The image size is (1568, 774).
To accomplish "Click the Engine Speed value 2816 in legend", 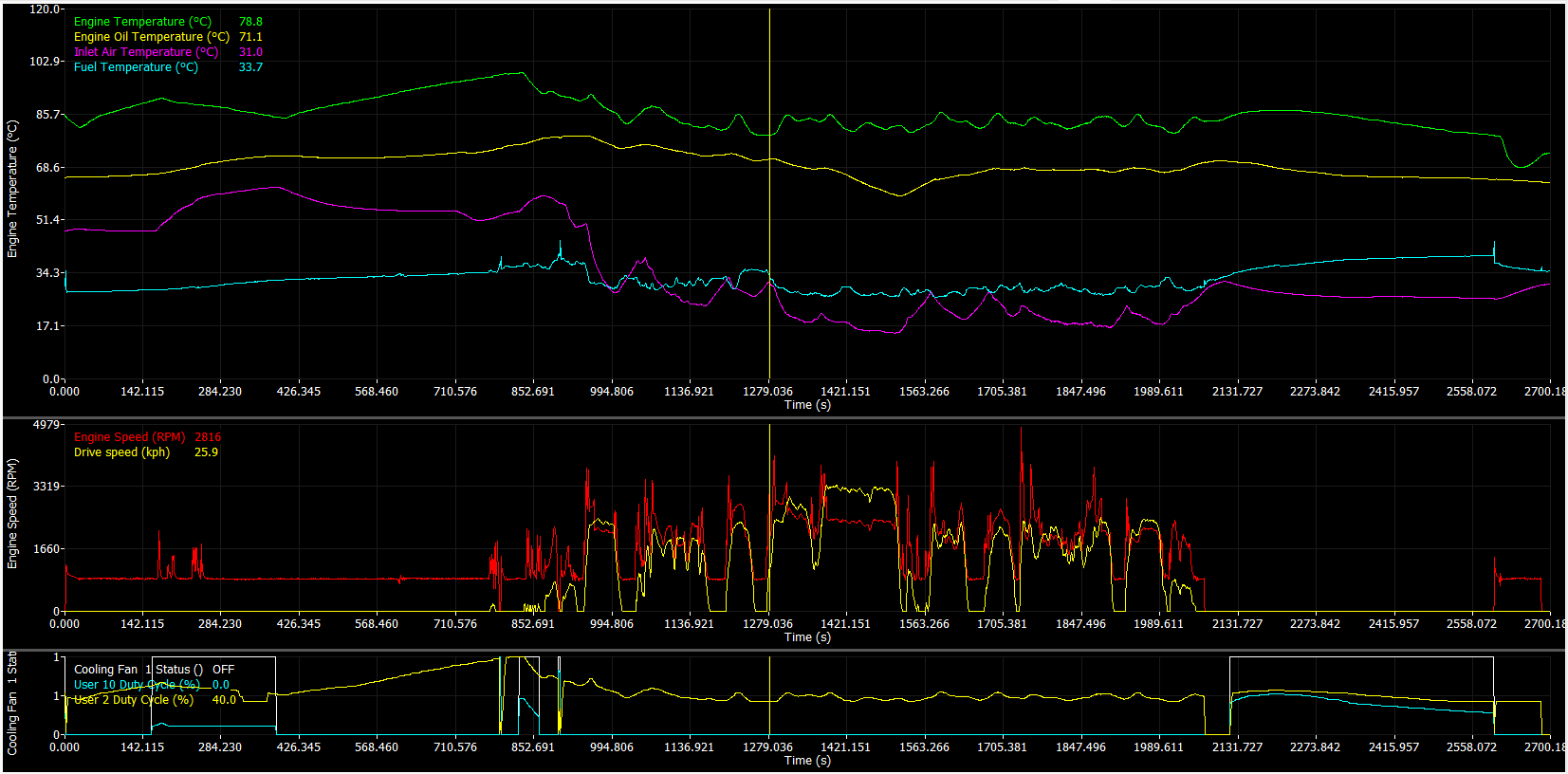I will [208, 437].
